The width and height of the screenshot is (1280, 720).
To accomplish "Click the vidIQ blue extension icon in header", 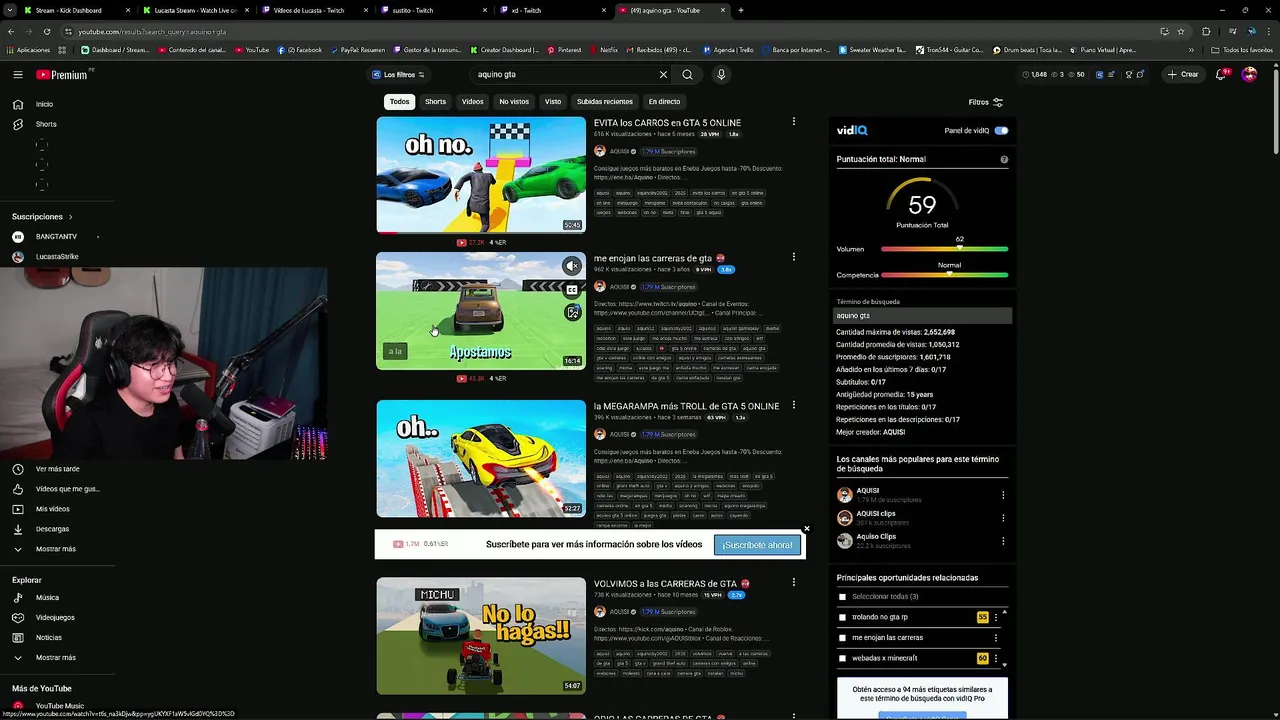I will pyautogui.click(x=1100, y=74).
